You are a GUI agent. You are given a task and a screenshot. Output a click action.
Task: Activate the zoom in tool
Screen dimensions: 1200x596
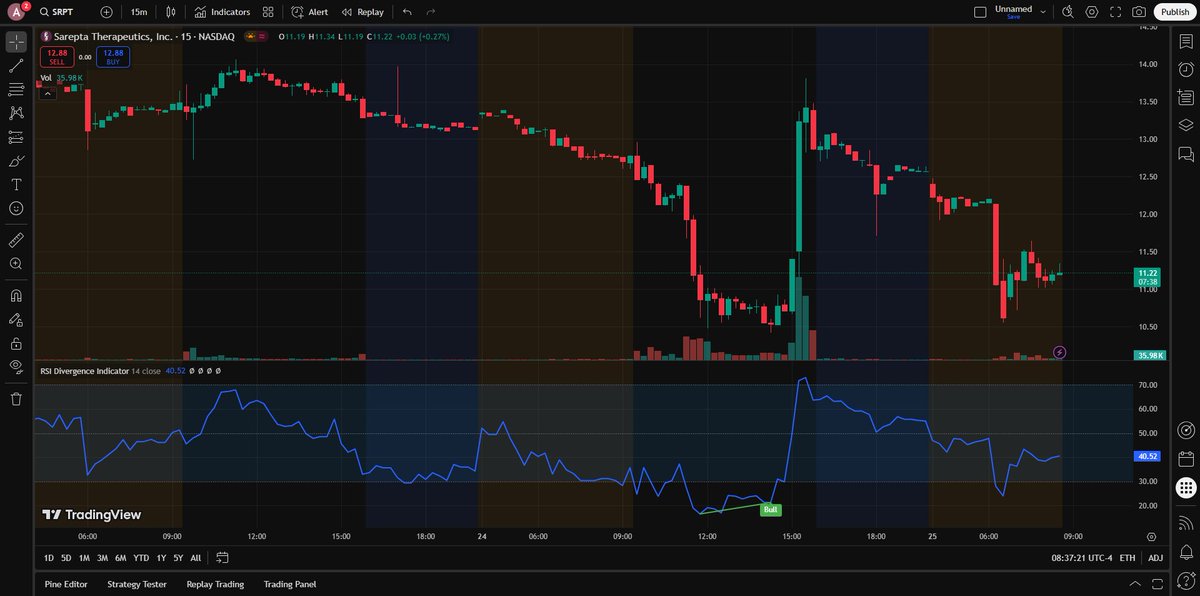(x=16, y=264)
